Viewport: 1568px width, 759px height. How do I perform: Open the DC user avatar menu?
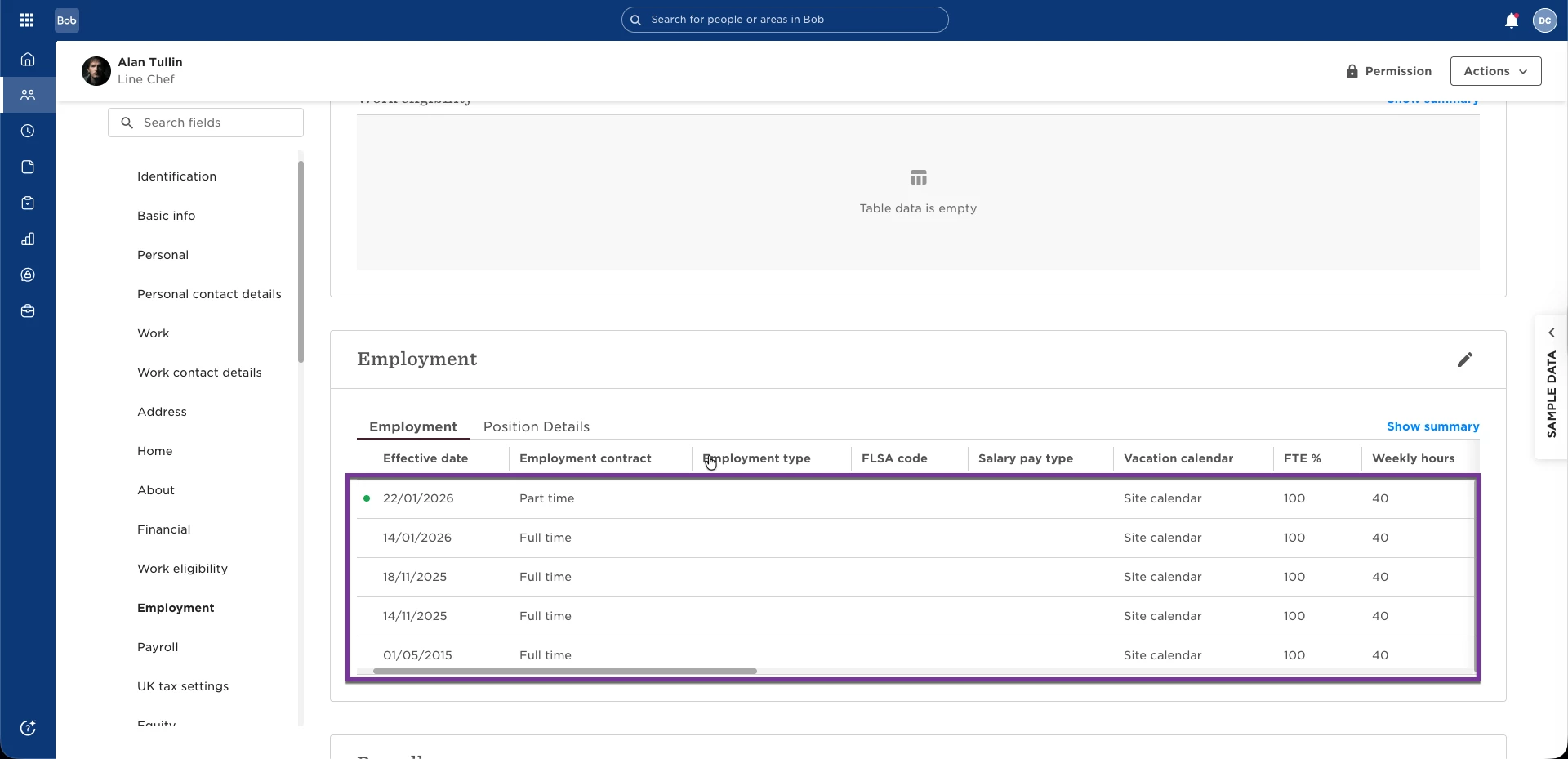coord(1545,20)
